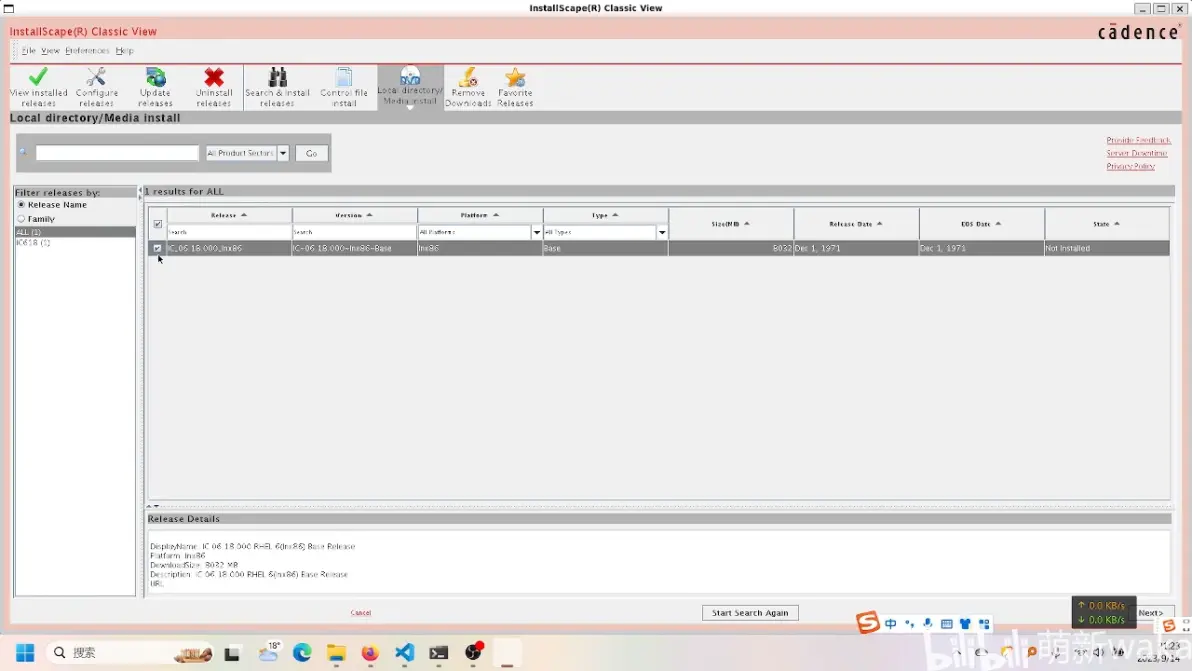This screenshot has height=671, width=1192.
Task: Select Release Name filter radio button
Action: coord(21,204)
